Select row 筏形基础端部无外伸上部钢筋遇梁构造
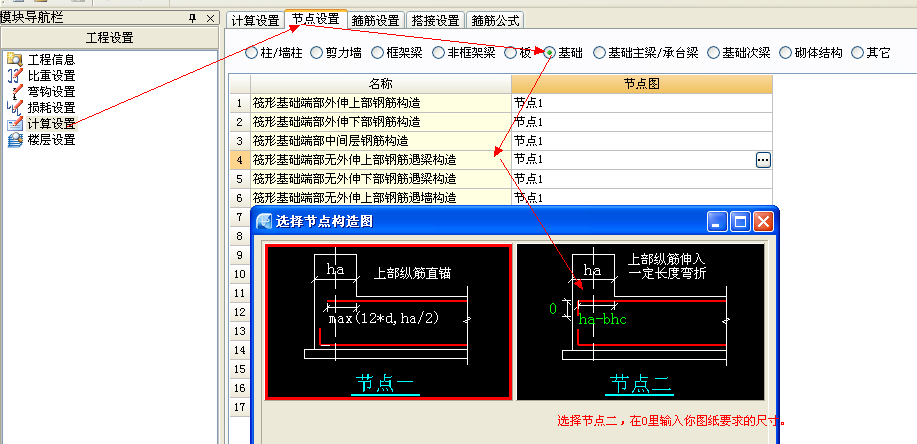Image resolution: width=917 pixels, height=444 pixels. point(381,160)
